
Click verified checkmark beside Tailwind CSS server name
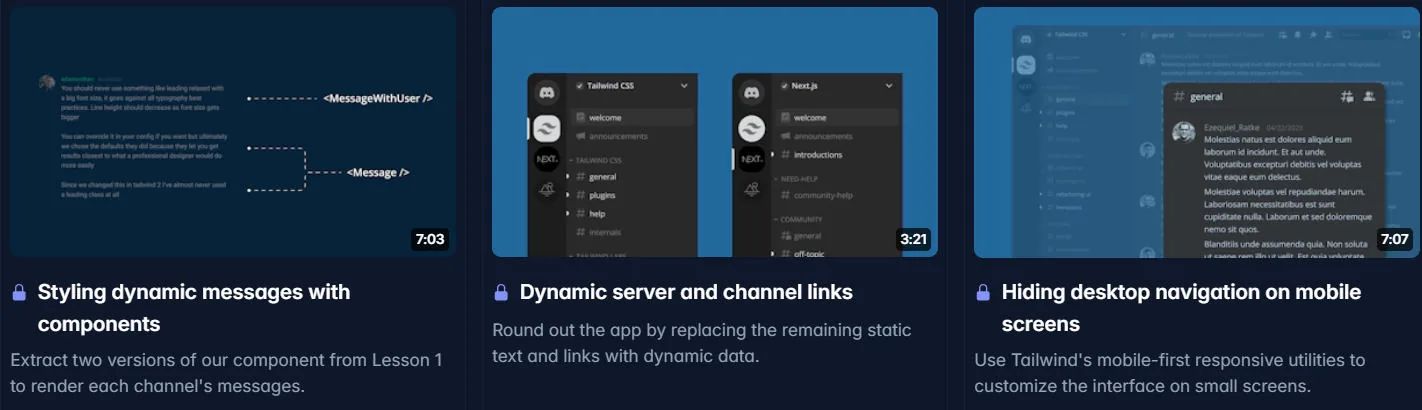(579, 86)
